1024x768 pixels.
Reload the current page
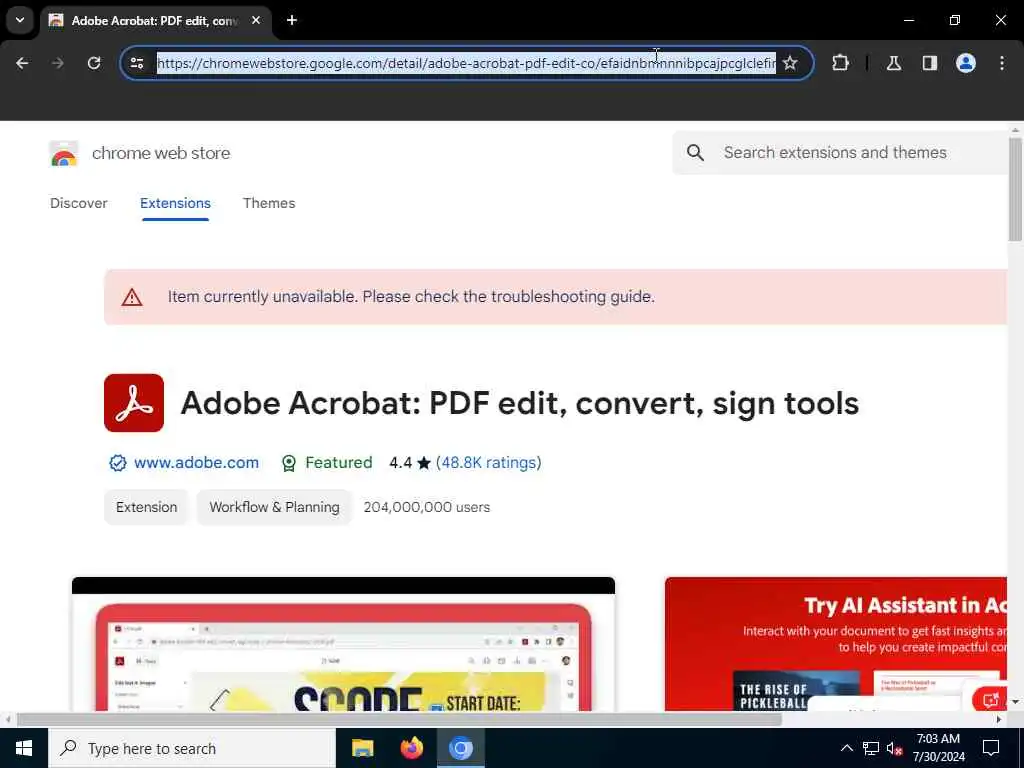coord(94,63)
